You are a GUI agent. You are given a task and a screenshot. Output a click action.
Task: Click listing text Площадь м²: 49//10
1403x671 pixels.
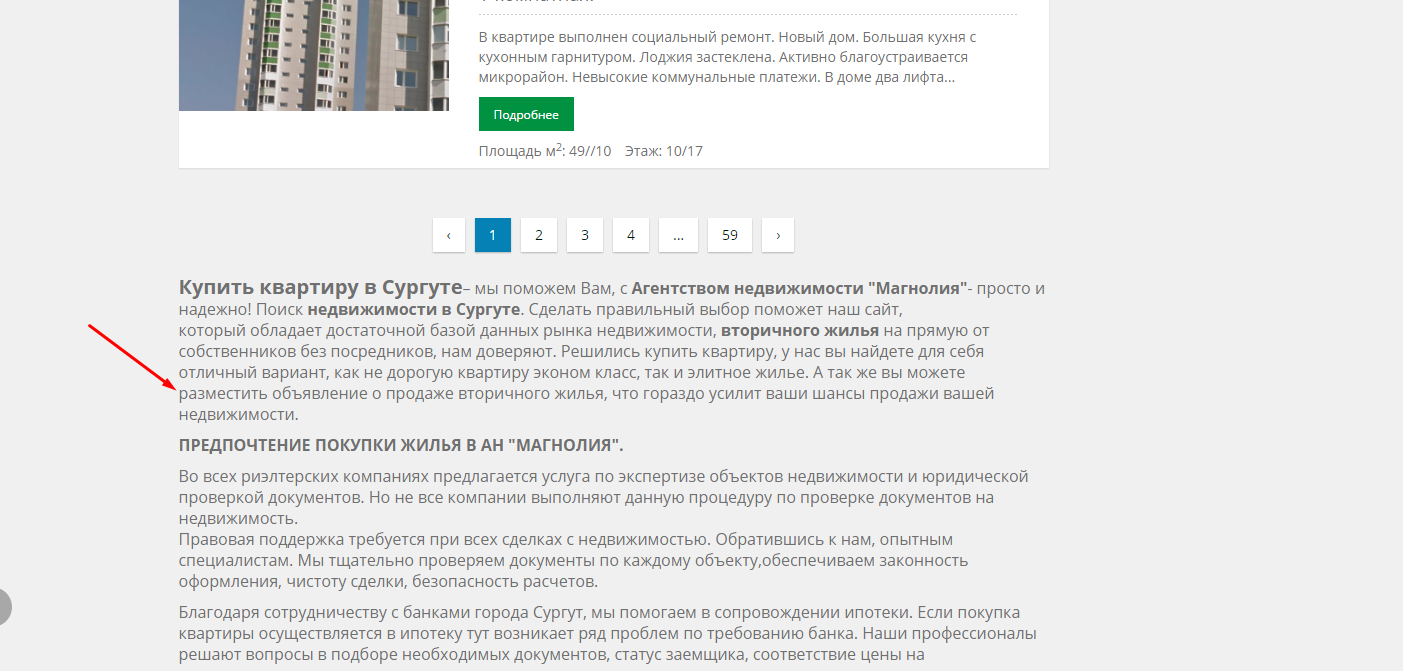[545, 151]
